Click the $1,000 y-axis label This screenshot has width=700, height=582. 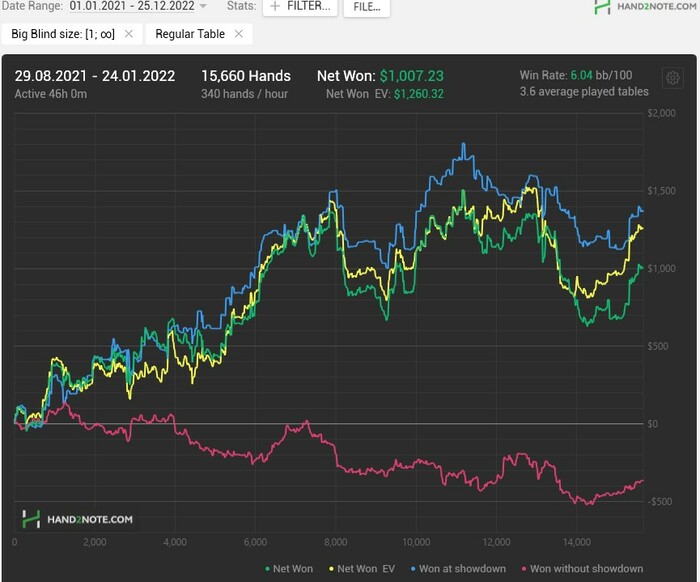662,268
